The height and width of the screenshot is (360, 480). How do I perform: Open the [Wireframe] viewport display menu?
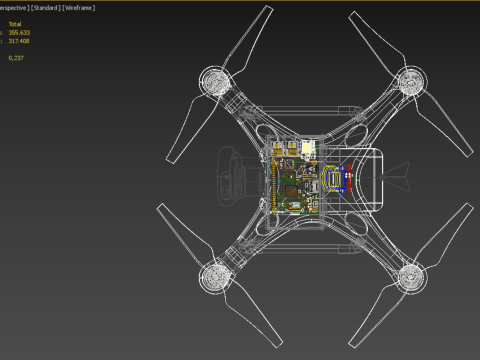pyautogui.click(x=79, y=8)
